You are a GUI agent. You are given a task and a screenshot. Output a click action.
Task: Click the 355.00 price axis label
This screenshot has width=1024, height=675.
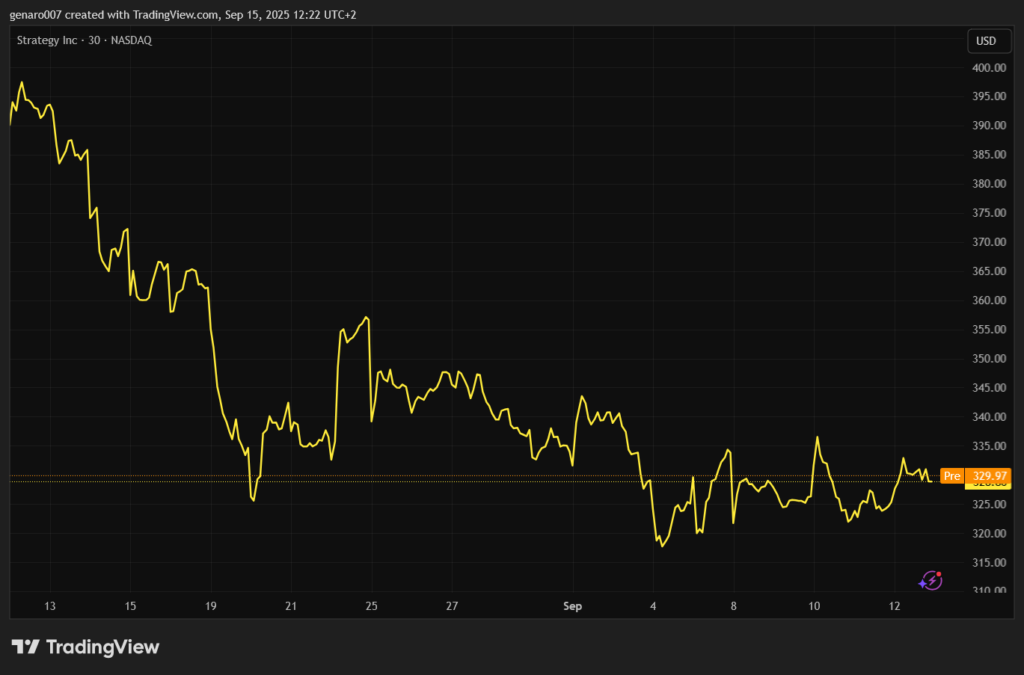pyautogui.click(x=986, y=330)
